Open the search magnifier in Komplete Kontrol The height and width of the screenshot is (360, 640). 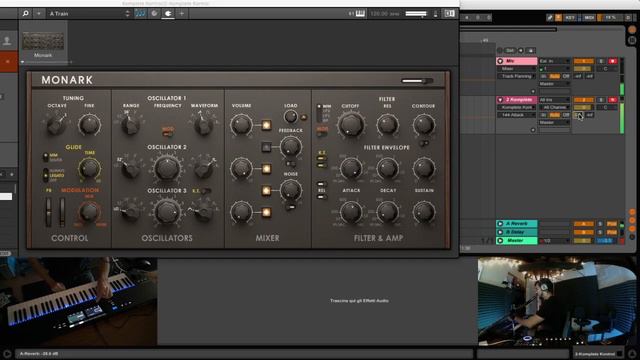point(25,13)
